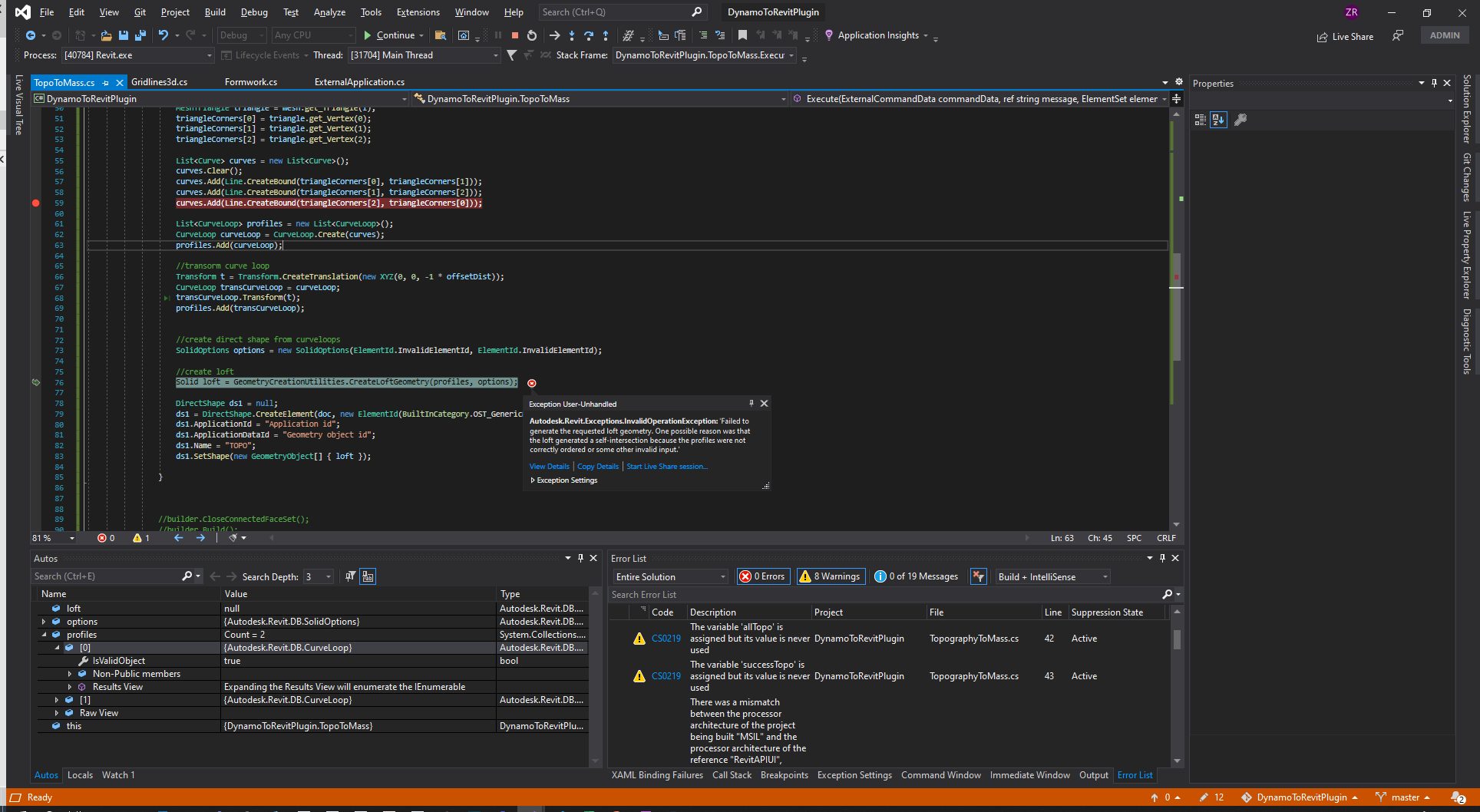1480x812 pixels.
Task: Click the Step Into arrow icon
Action: [572, 35]
